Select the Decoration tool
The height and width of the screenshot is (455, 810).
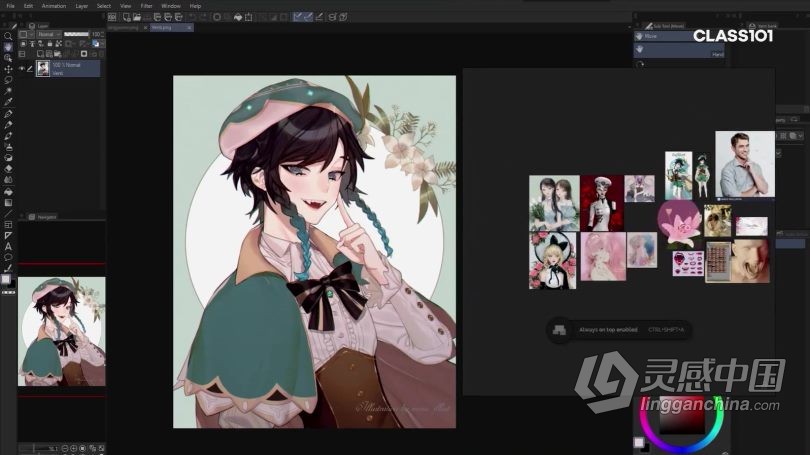(8, 158)
